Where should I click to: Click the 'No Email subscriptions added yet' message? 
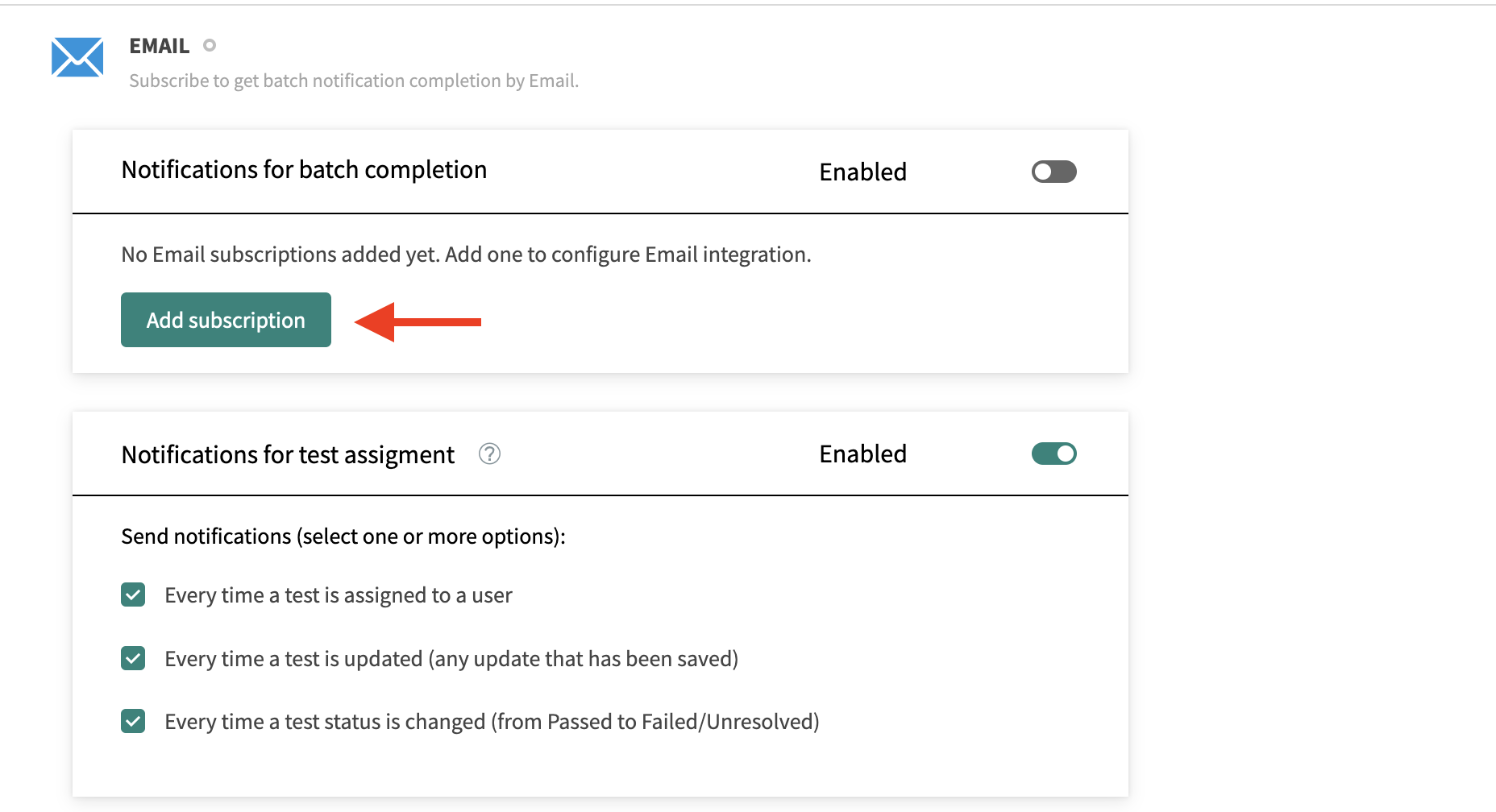pos(466,255)
